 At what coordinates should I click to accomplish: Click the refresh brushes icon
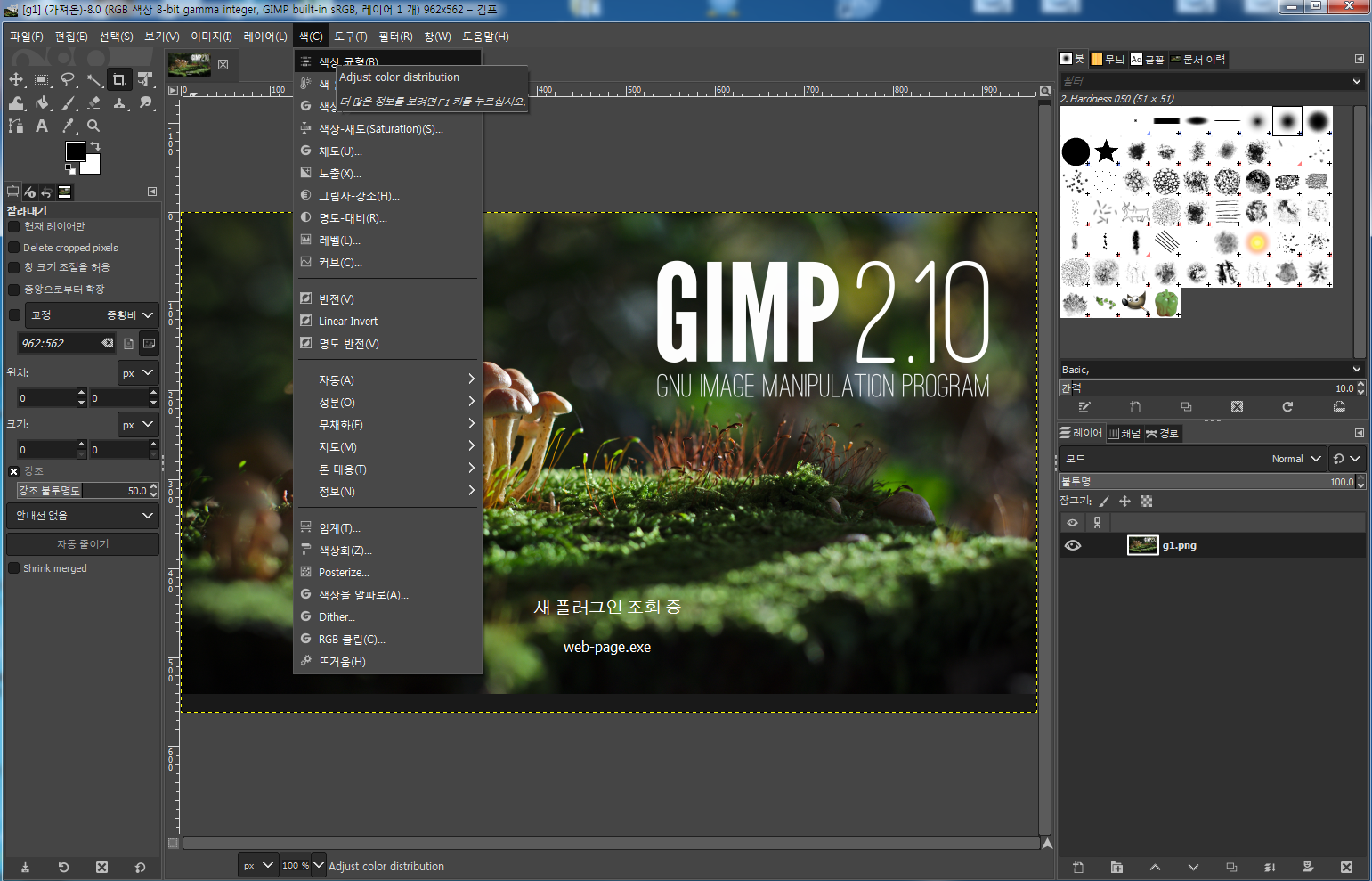point(1287,407)
